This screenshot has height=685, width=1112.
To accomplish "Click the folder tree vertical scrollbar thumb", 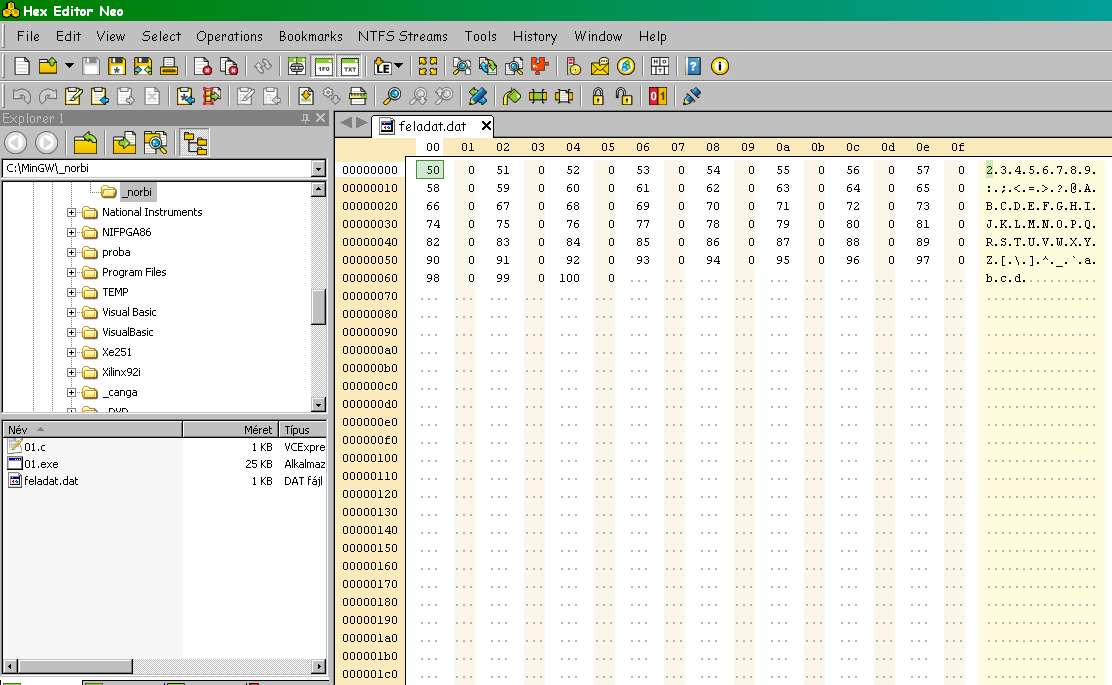I will 318,307.
